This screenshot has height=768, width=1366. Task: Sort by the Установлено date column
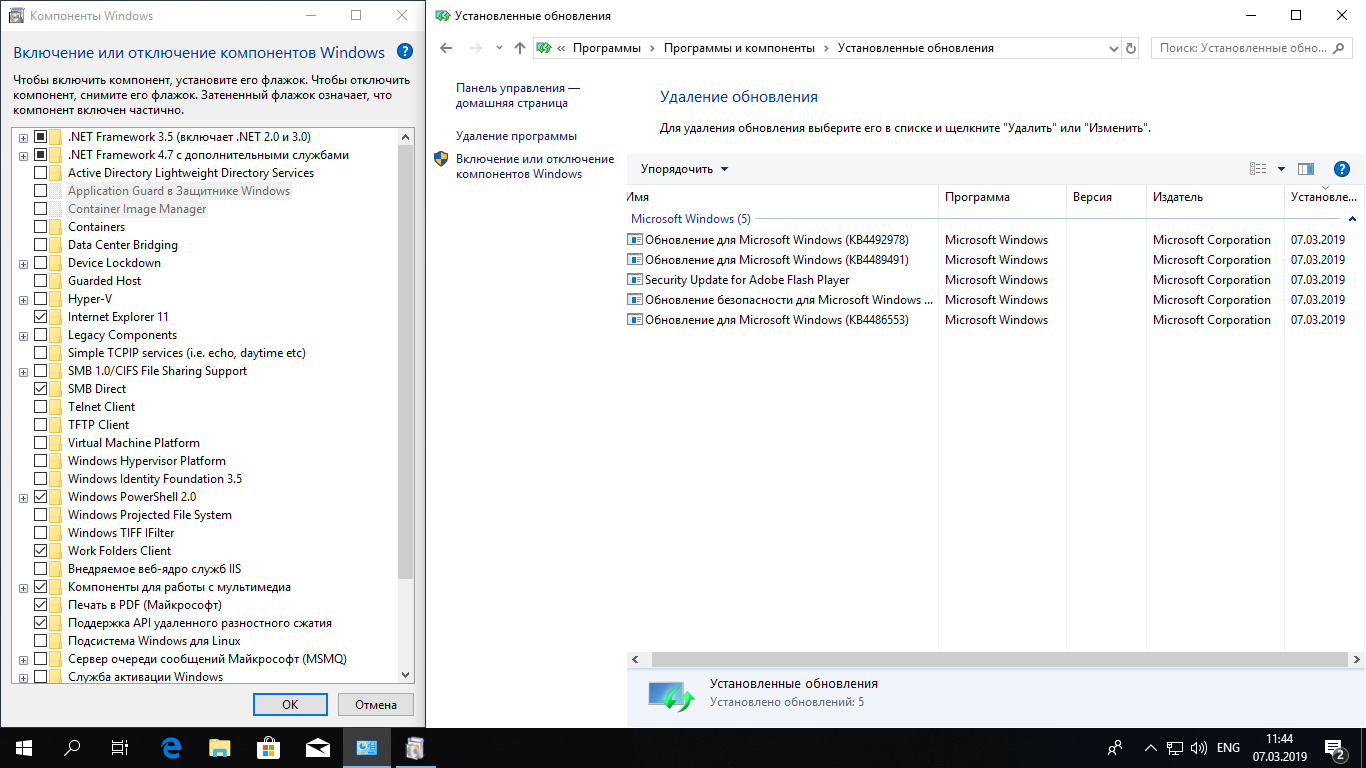point(1325,197)
